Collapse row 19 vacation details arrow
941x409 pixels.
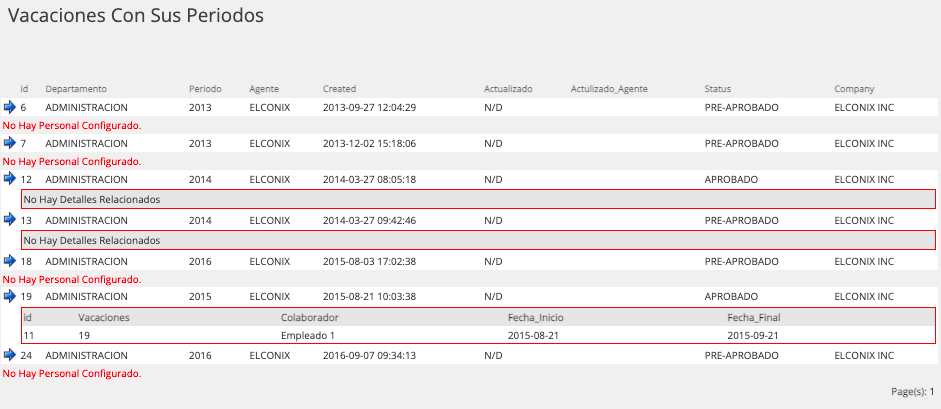[9, 296]
